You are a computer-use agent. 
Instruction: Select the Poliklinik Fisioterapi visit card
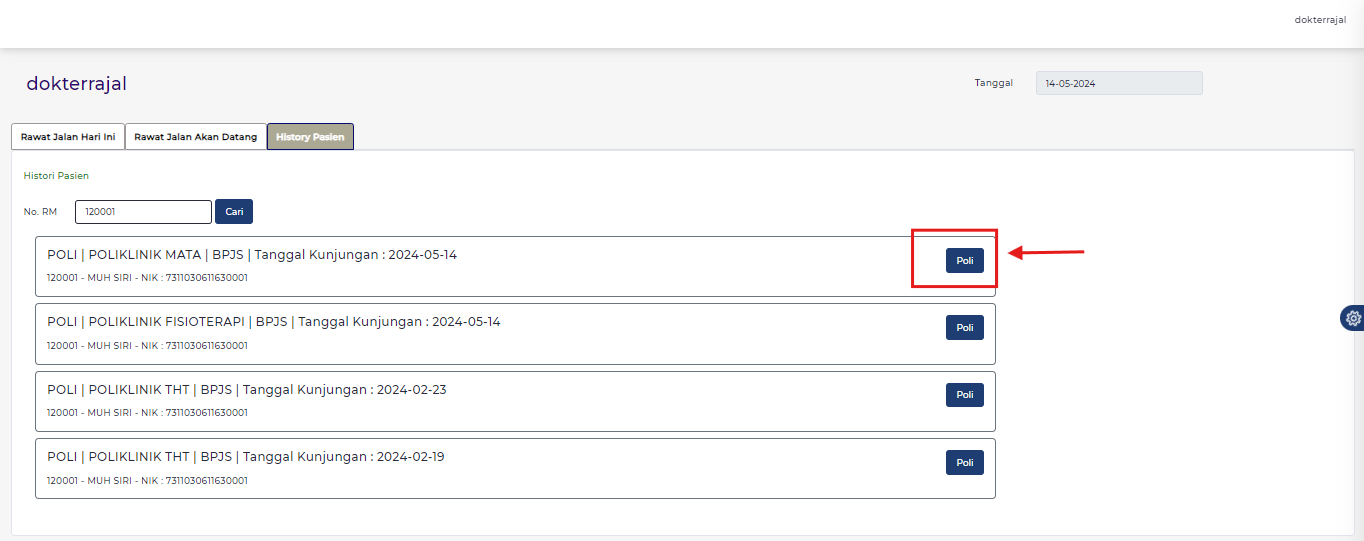point(480,334)
